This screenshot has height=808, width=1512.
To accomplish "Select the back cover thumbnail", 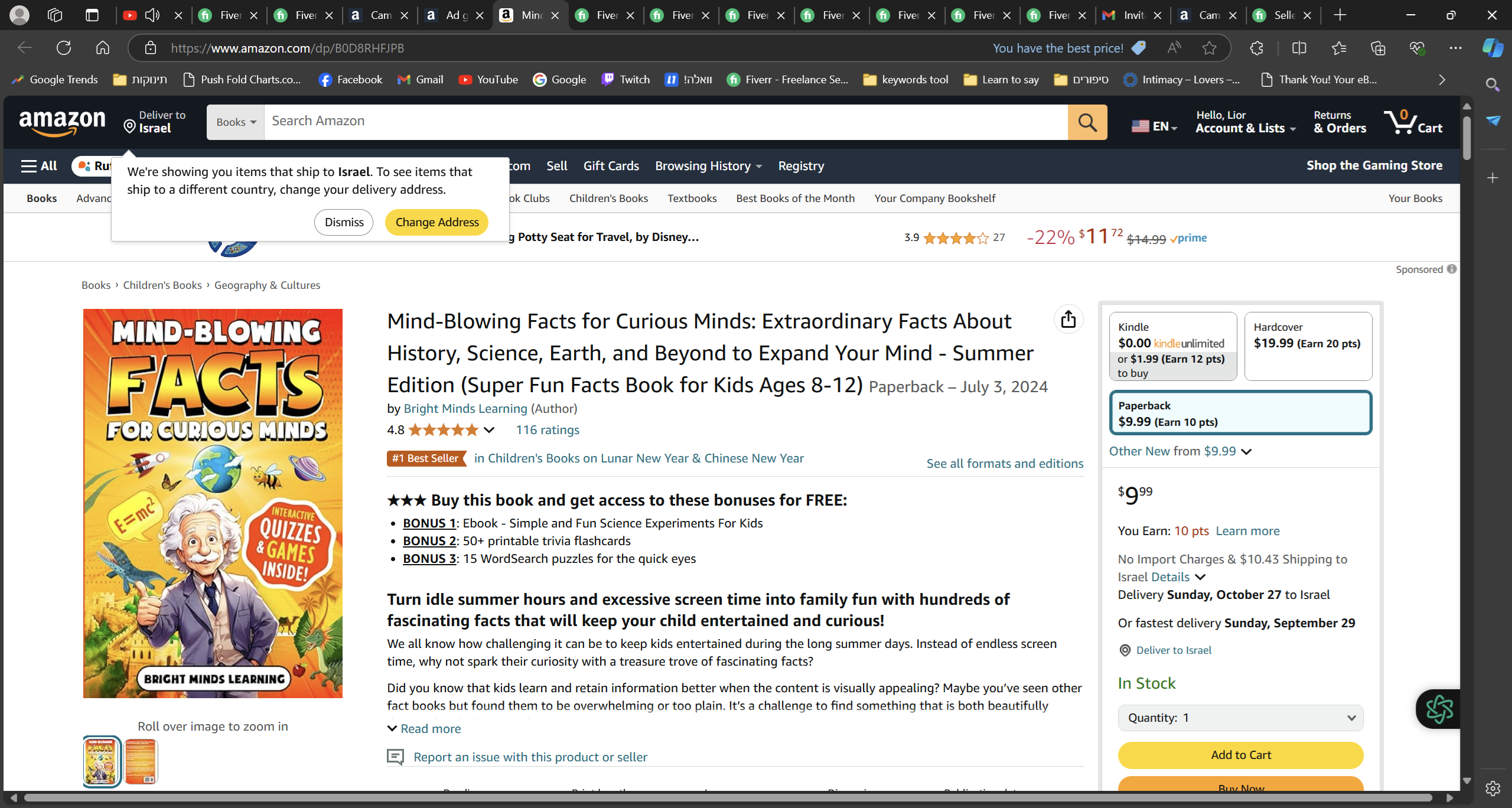I will pos(141,761).
